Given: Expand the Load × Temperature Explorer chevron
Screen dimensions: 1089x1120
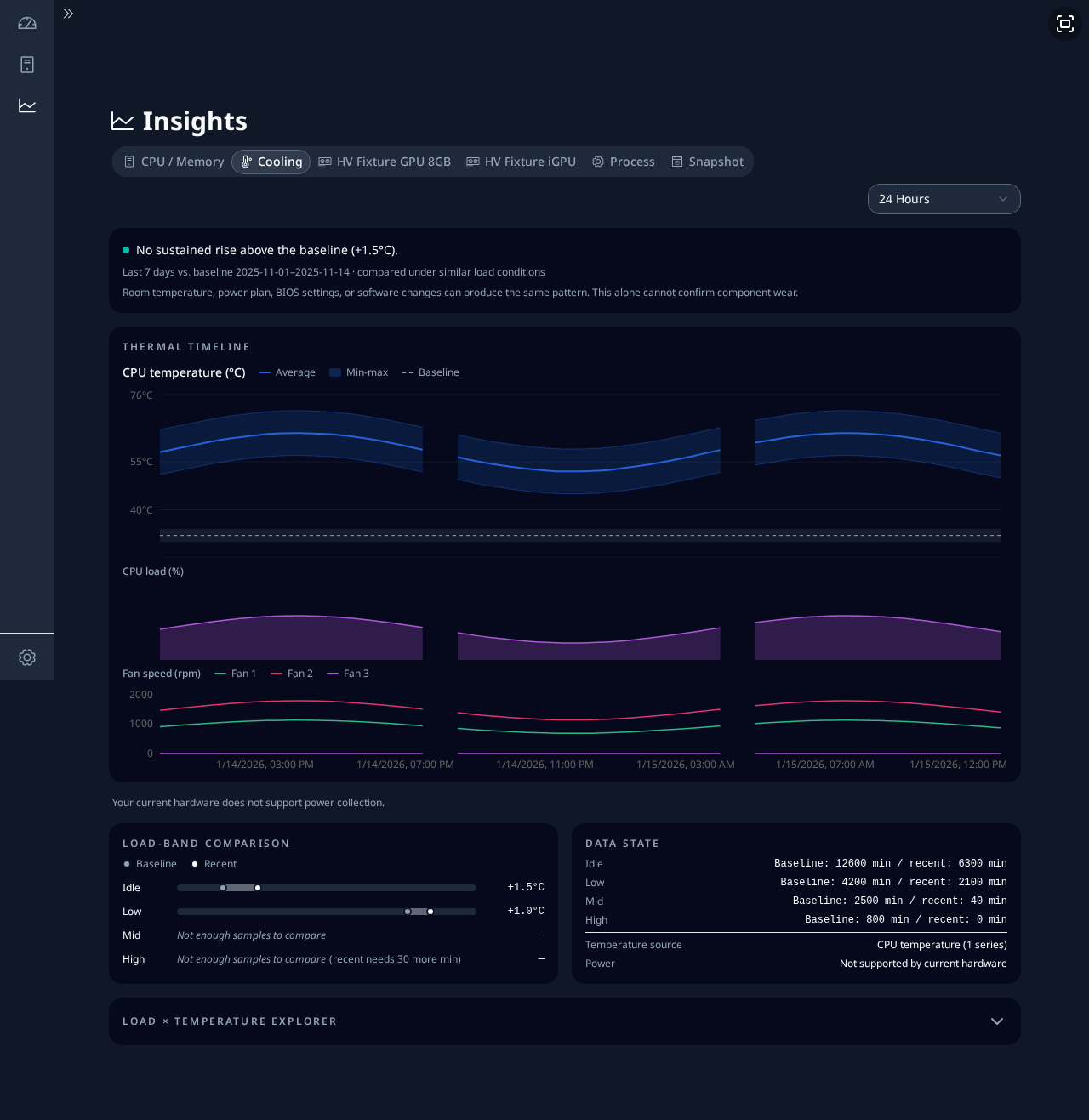Looking at the screenshot, I should pyautogui.click(x=997, y=1021).
